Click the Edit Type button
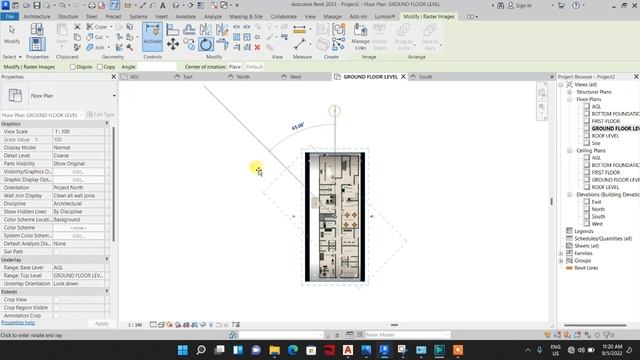The width and height of the screenshot is (640, 360). pyautogui.click(x=100, y=115)
